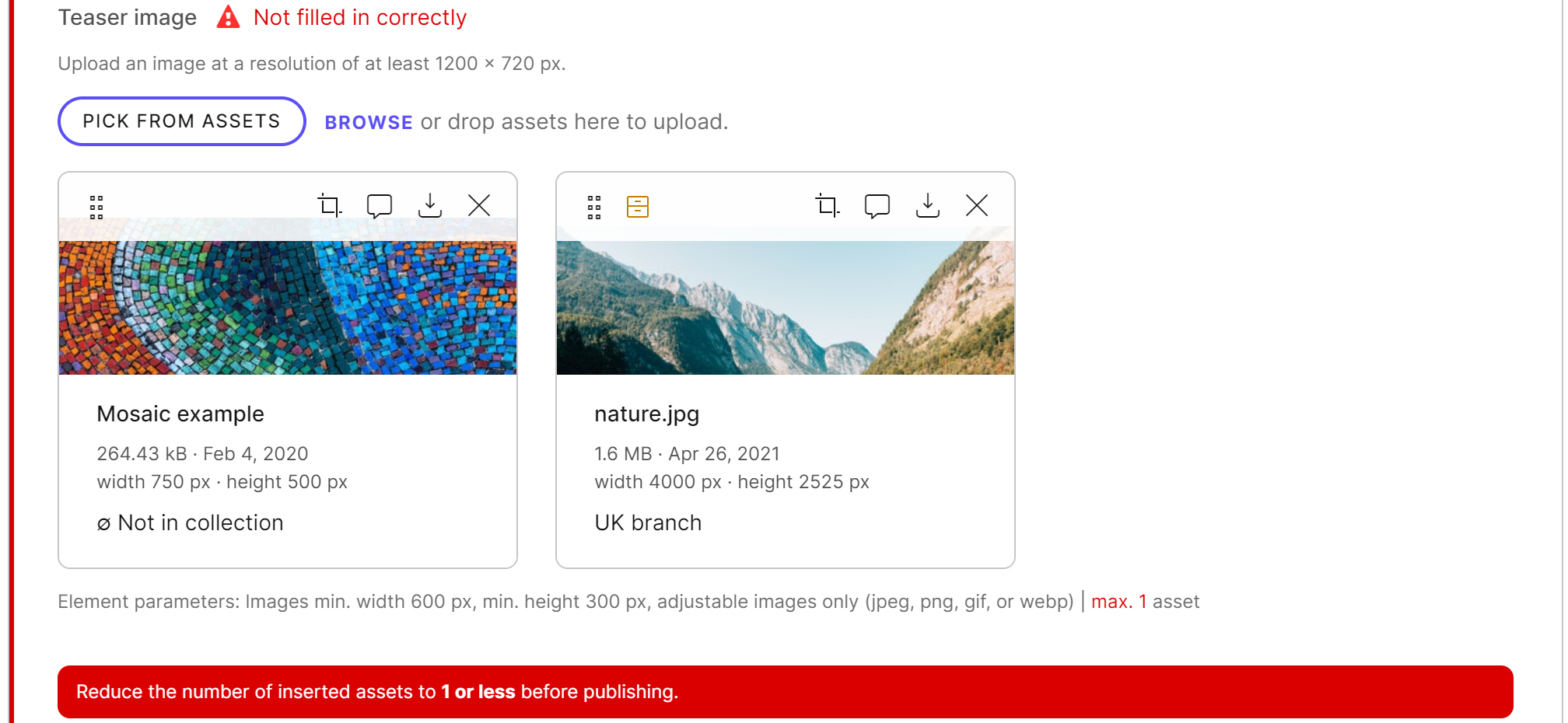This screenshot has height=723, width=1568.
Task: Select the nature.jpg asset title
Action: 647,414
